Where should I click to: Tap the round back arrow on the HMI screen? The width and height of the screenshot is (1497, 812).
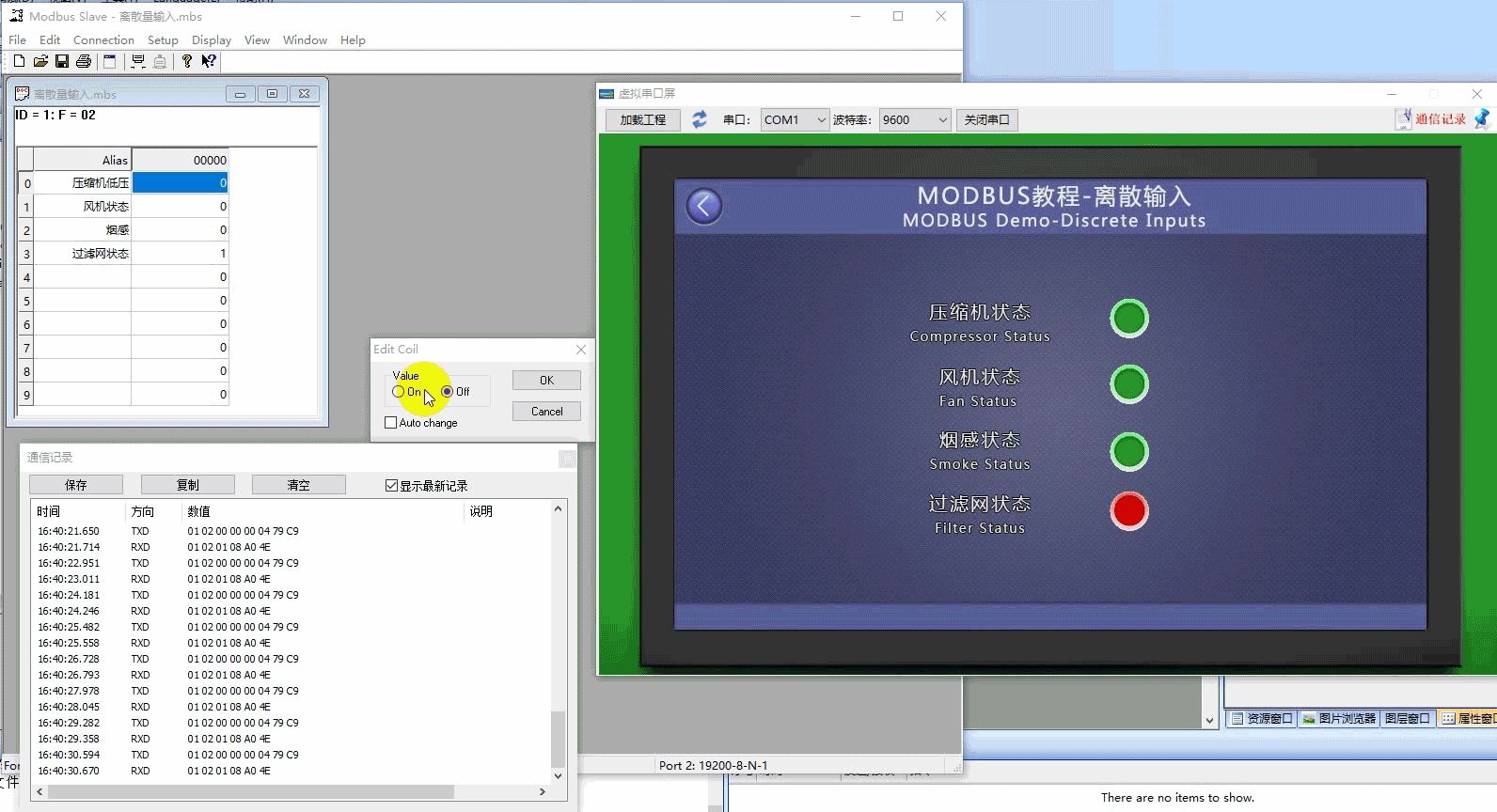703,206
